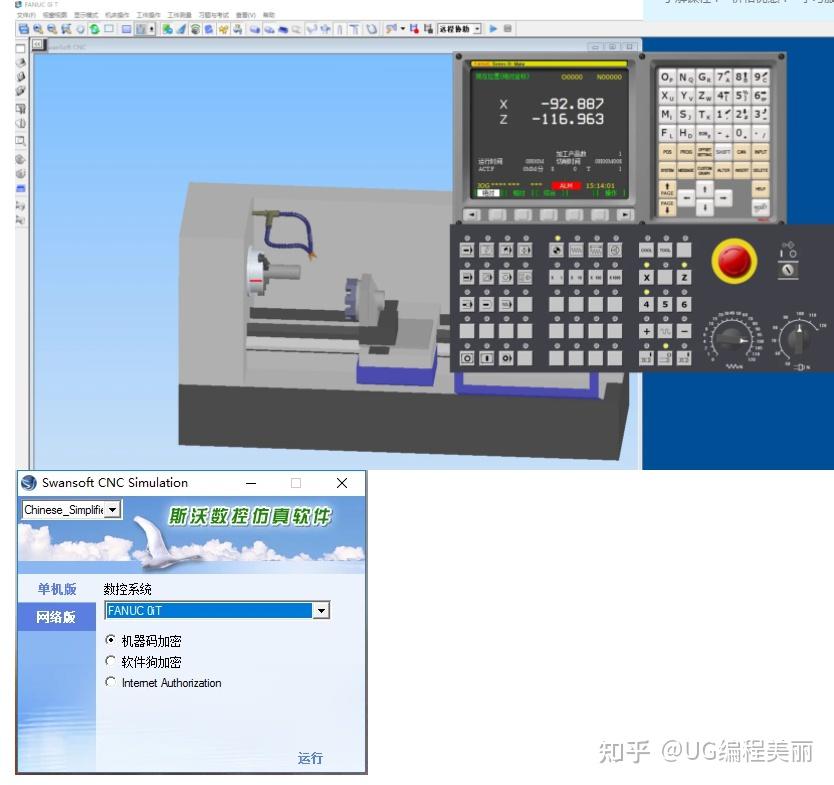Click the CAN key on the keypad
Screen dimensions: 834x785
[x=741, y=152]
